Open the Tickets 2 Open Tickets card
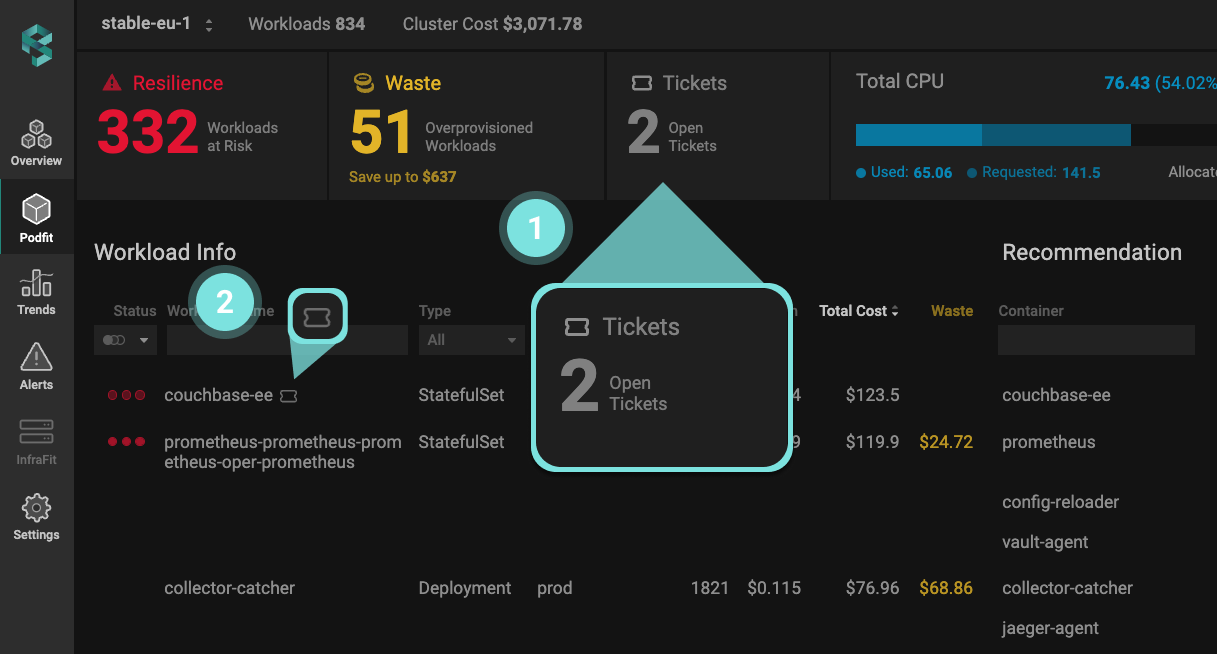Screen dimensions: 1217x654 point(718,126)
